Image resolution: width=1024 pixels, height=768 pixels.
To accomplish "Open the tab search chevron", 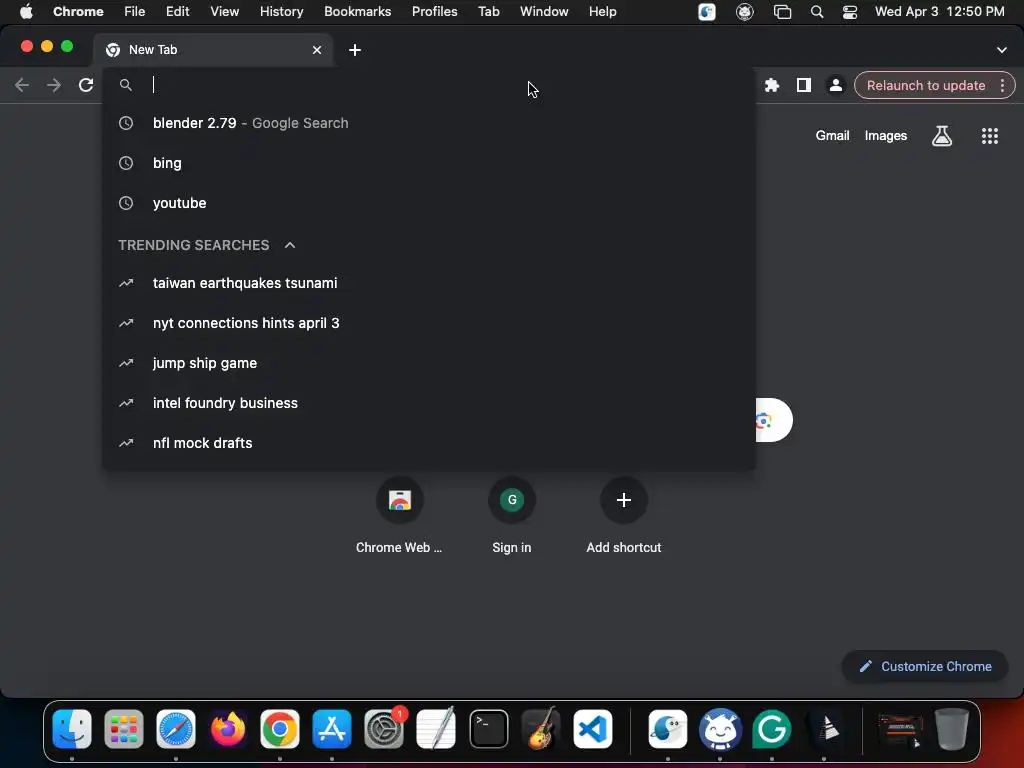I will [x=1002, y=50].
